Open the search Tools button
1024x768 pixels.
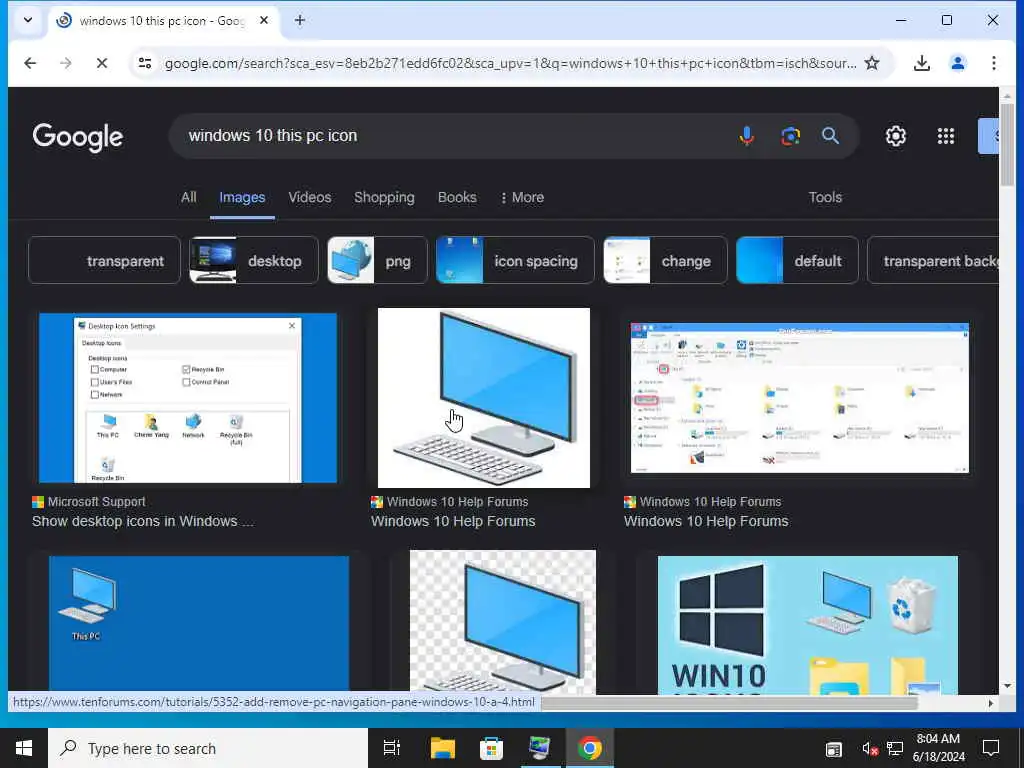tap(825, 197)
